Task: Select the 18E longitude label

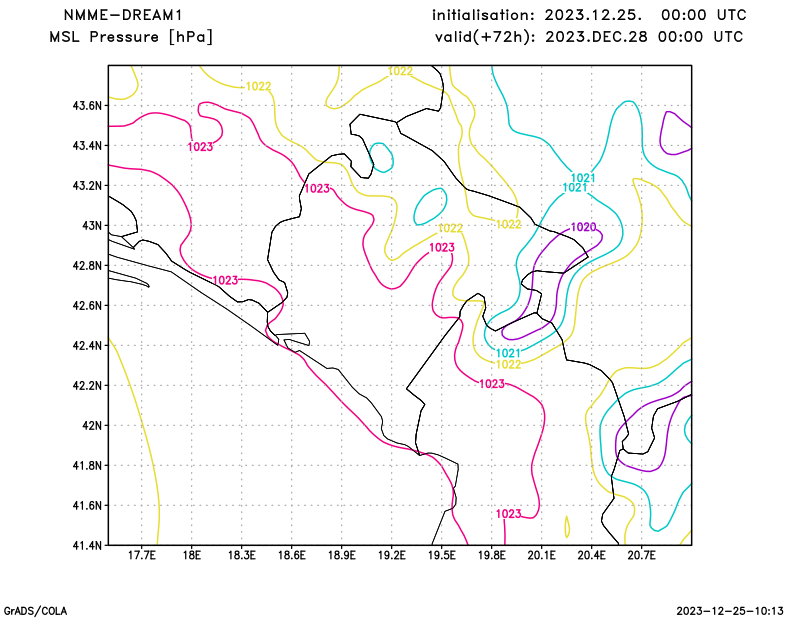Action: pos(191,556)
